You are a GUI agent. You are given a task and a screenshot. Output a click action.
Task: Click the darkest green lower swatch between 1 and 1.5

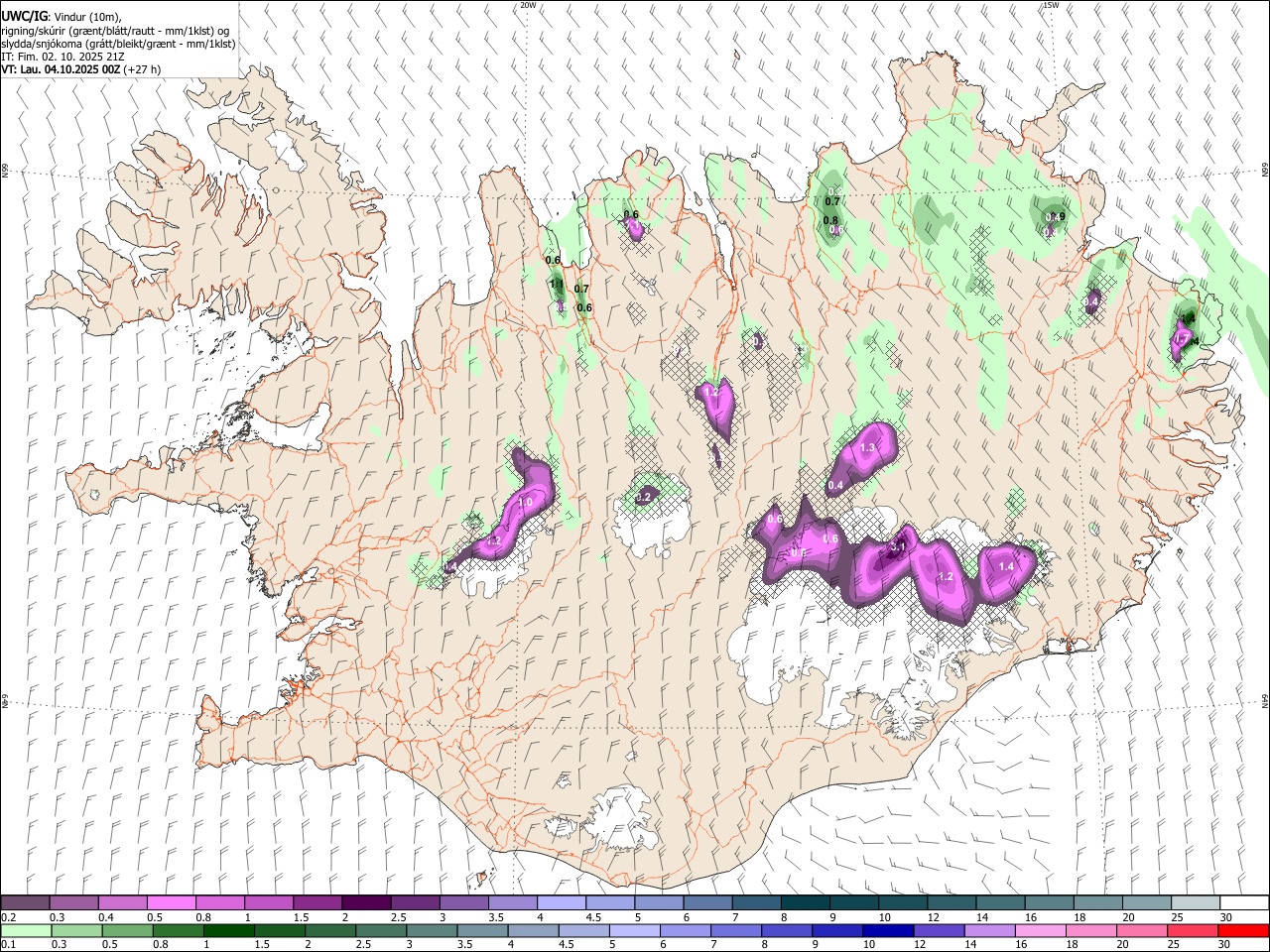(x=229, y=930)
